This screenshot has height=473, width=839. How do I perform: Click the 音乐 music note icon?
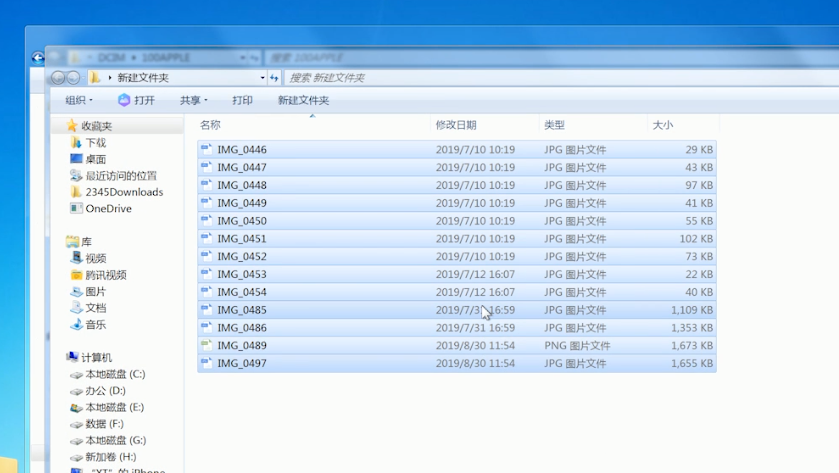[x=76, y=324]
